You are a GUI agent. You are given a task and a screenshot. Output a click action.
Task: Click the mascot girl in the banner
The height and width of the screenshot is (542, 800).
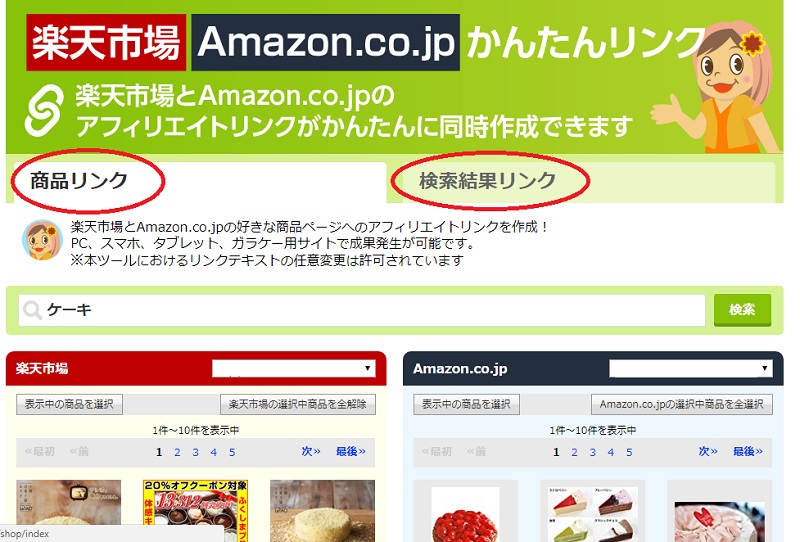pyautogui.click(x=719, y=86)
